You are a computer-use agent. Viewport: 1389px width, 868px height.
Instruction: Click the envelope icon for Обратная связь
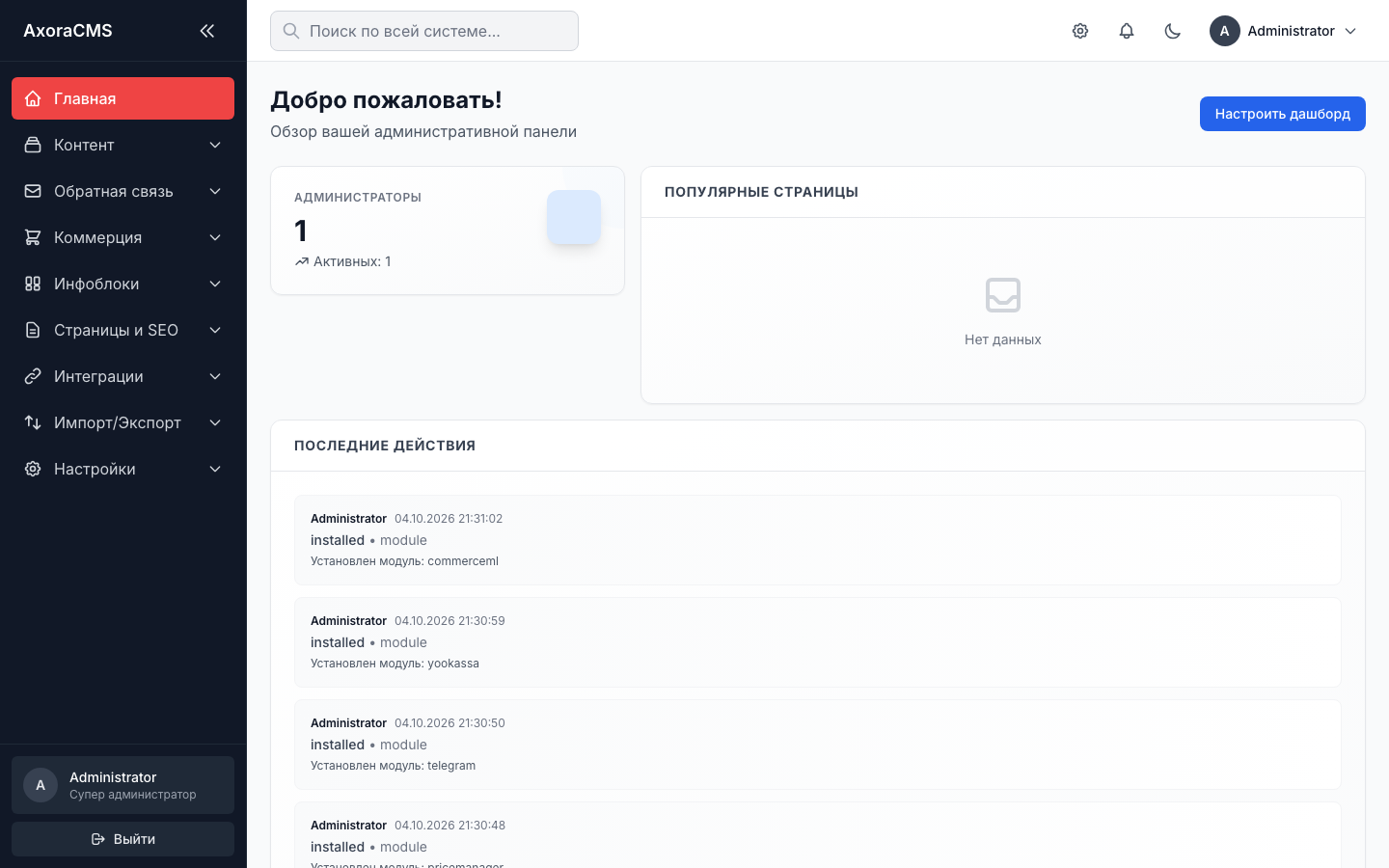33,191
